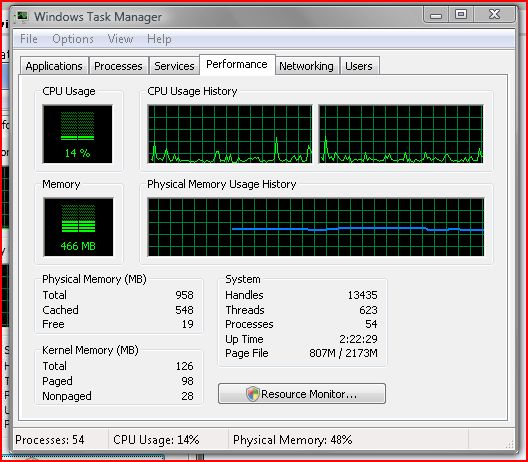Click the Physical Memory Total value 958

(x=184, y=295)
